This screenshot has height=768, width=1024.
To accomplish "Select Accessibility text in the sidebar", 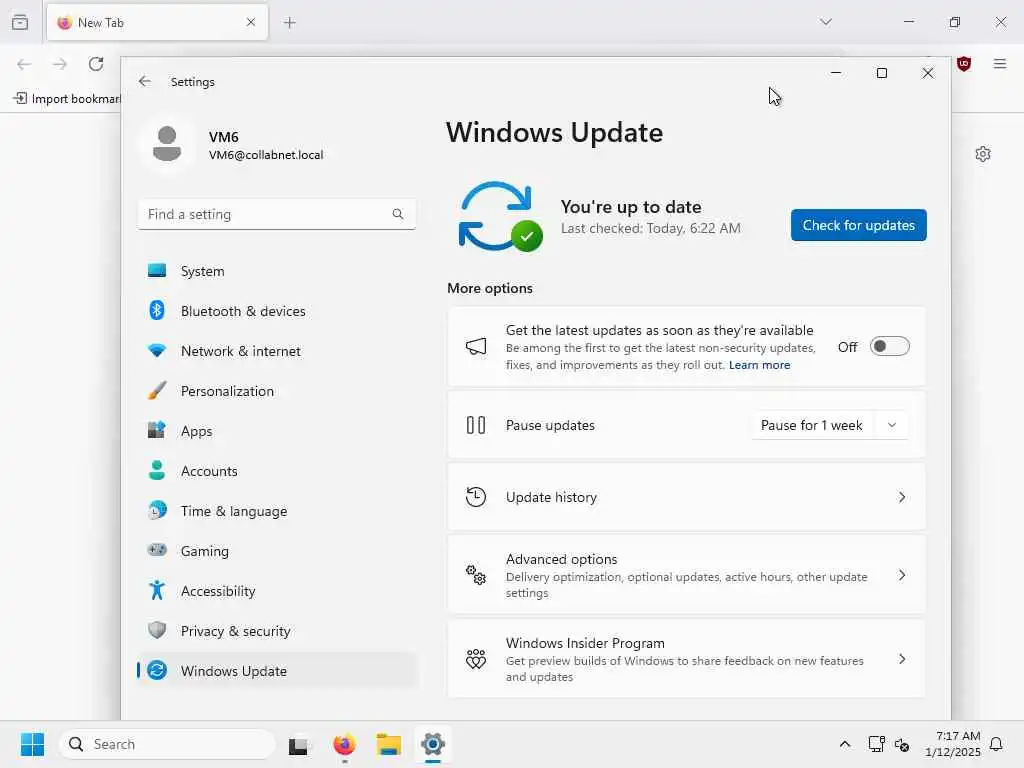I will pos(218,591).
